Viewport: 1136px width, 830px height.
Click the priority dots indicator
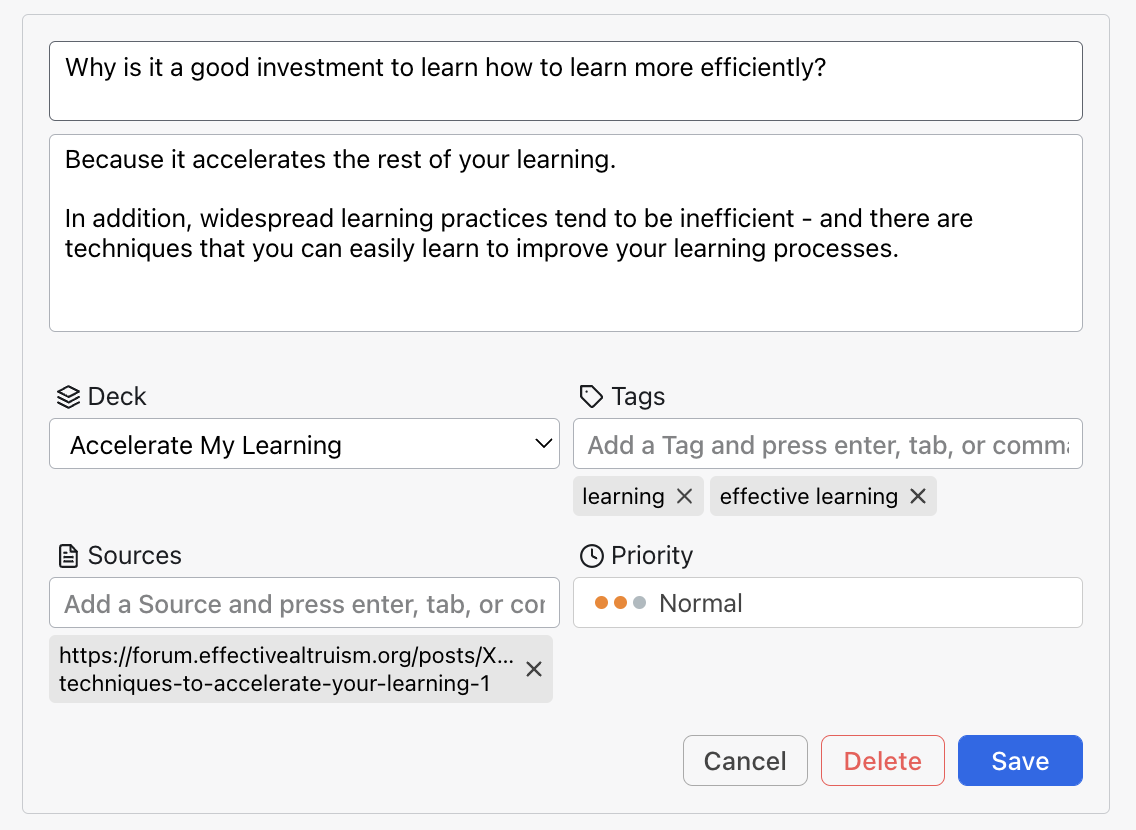coord(620,603)
